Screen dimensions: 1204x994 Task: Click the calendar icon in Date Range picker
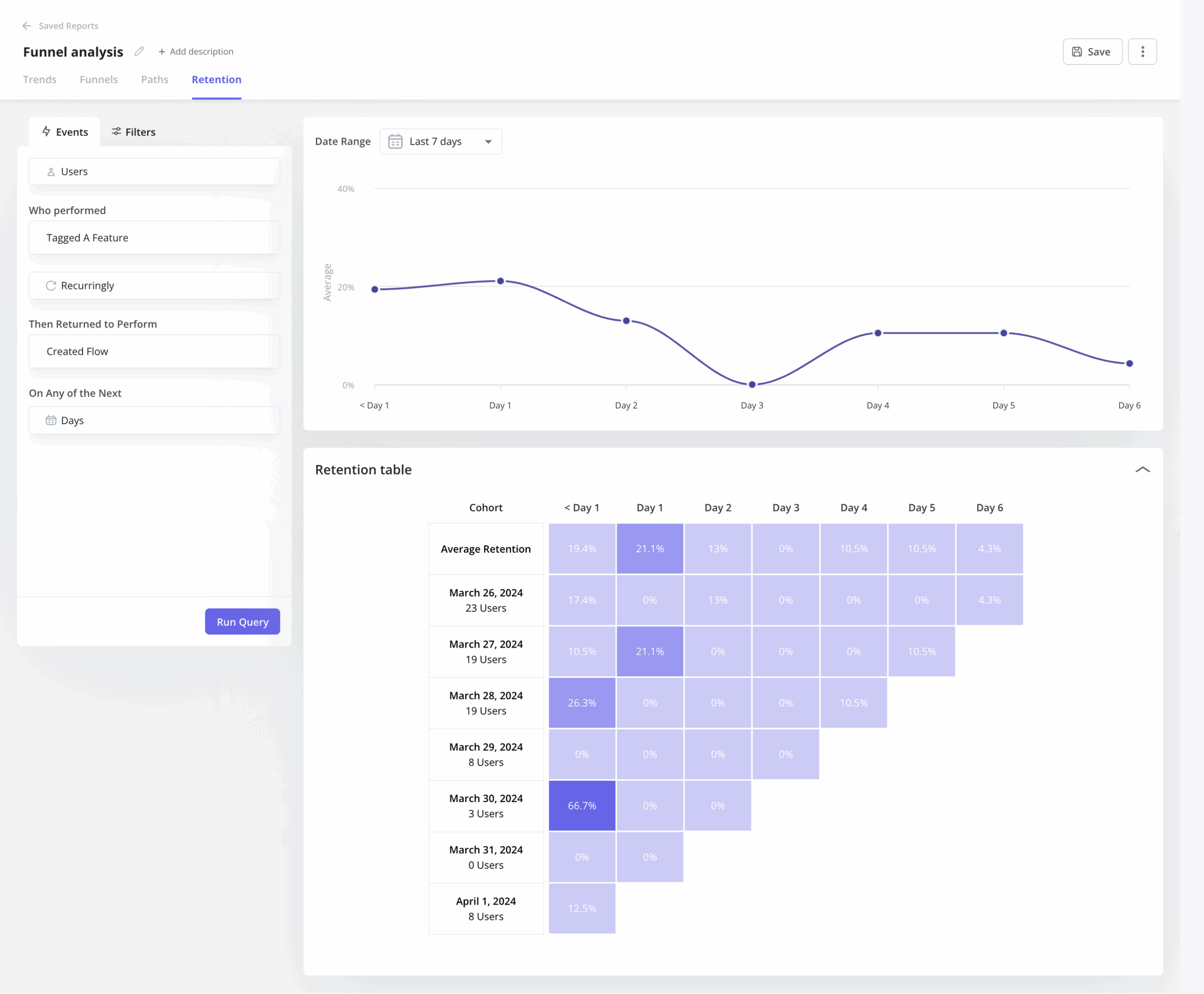tap(395, 142)
